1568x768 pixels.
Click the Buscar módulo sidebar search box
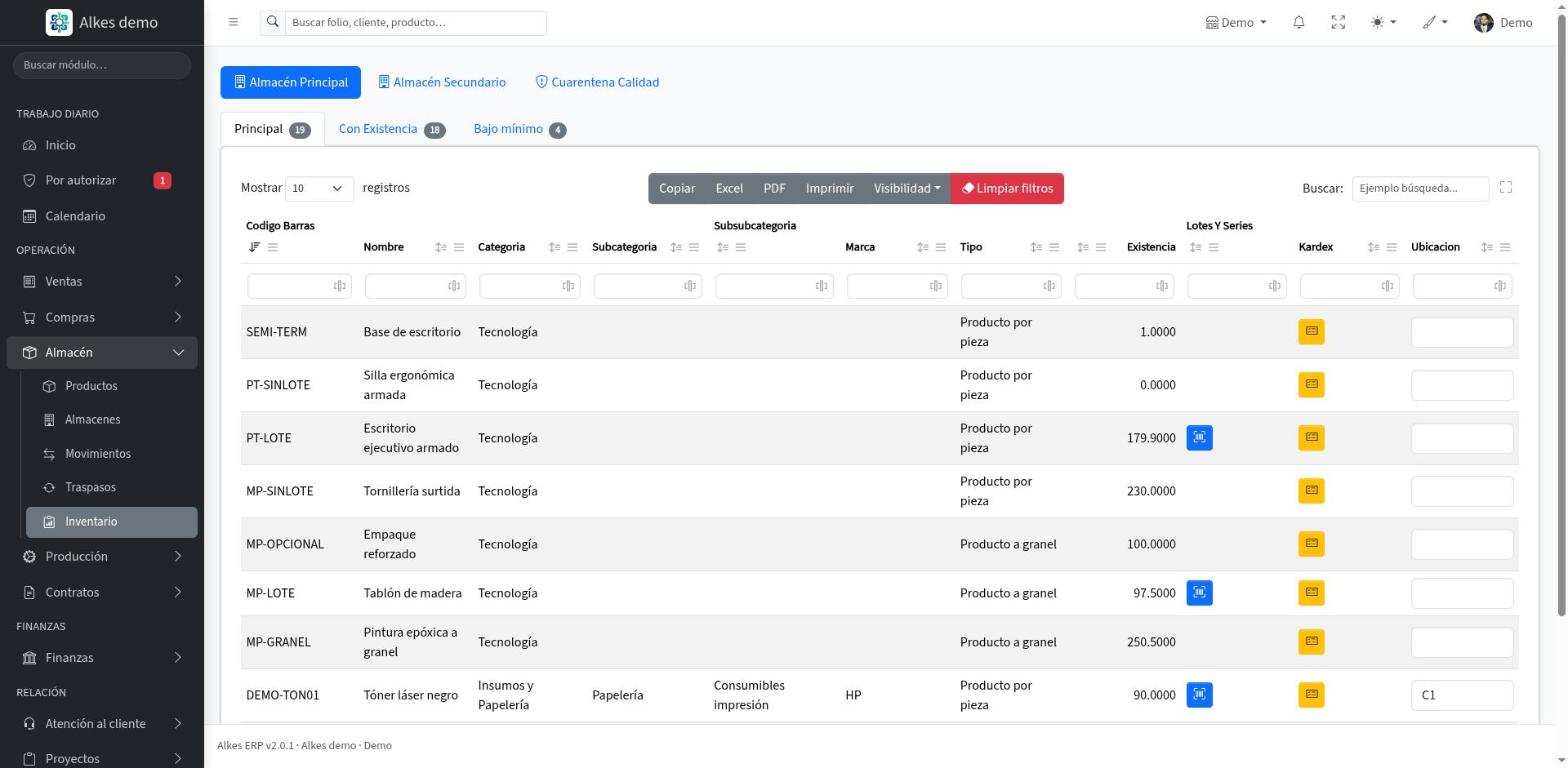click(x=102, y=65)
